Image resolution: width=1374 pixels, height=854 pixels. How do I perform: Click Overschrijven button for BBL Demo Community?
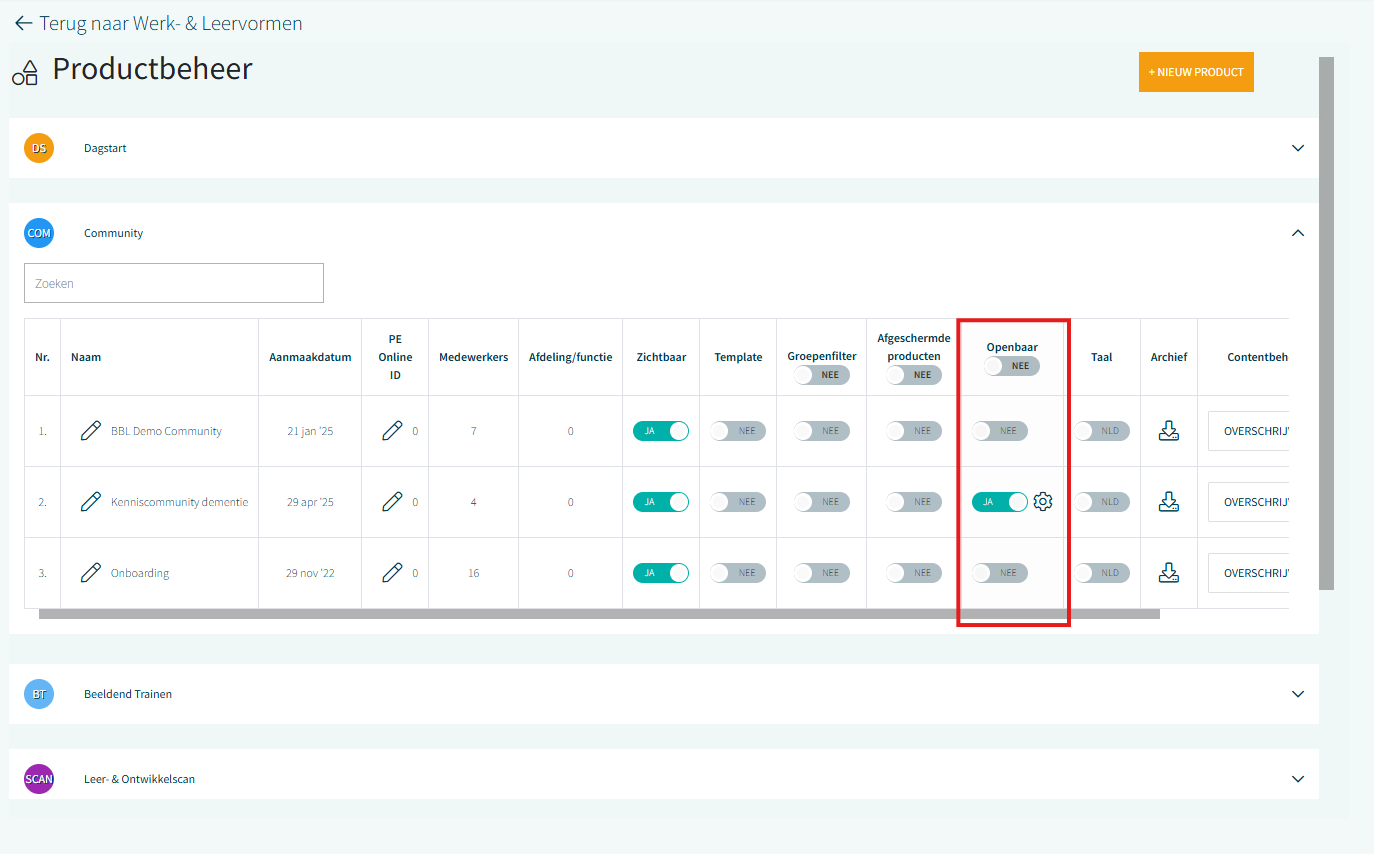click(1248, 431)
